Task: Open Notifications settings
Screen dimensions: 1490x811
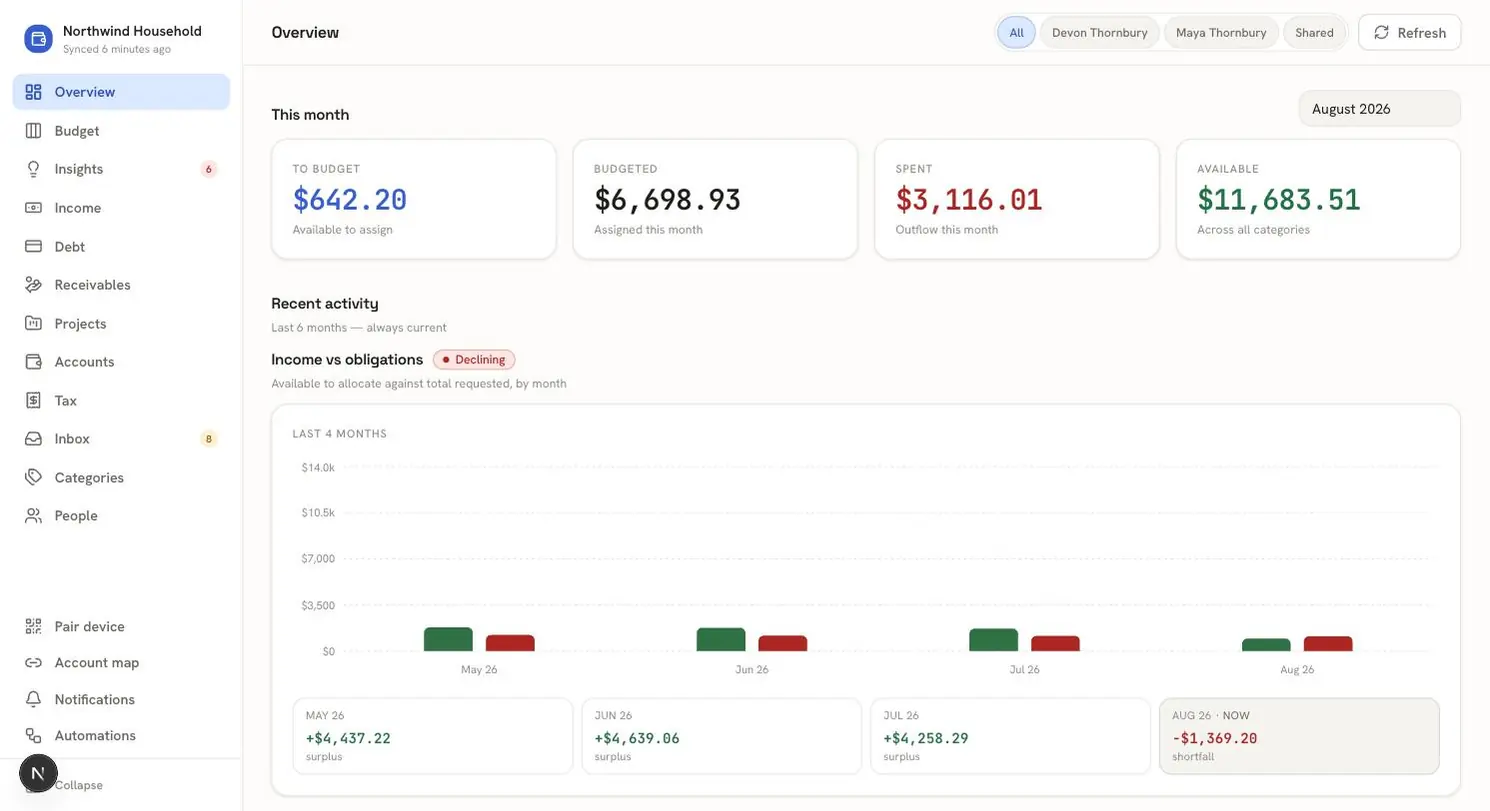Action: (121, 700)
